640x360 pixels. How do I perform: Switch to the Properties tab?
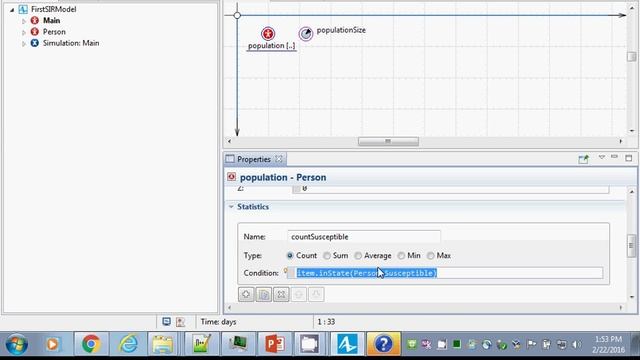pyautogui.click(x=254, y=159)
